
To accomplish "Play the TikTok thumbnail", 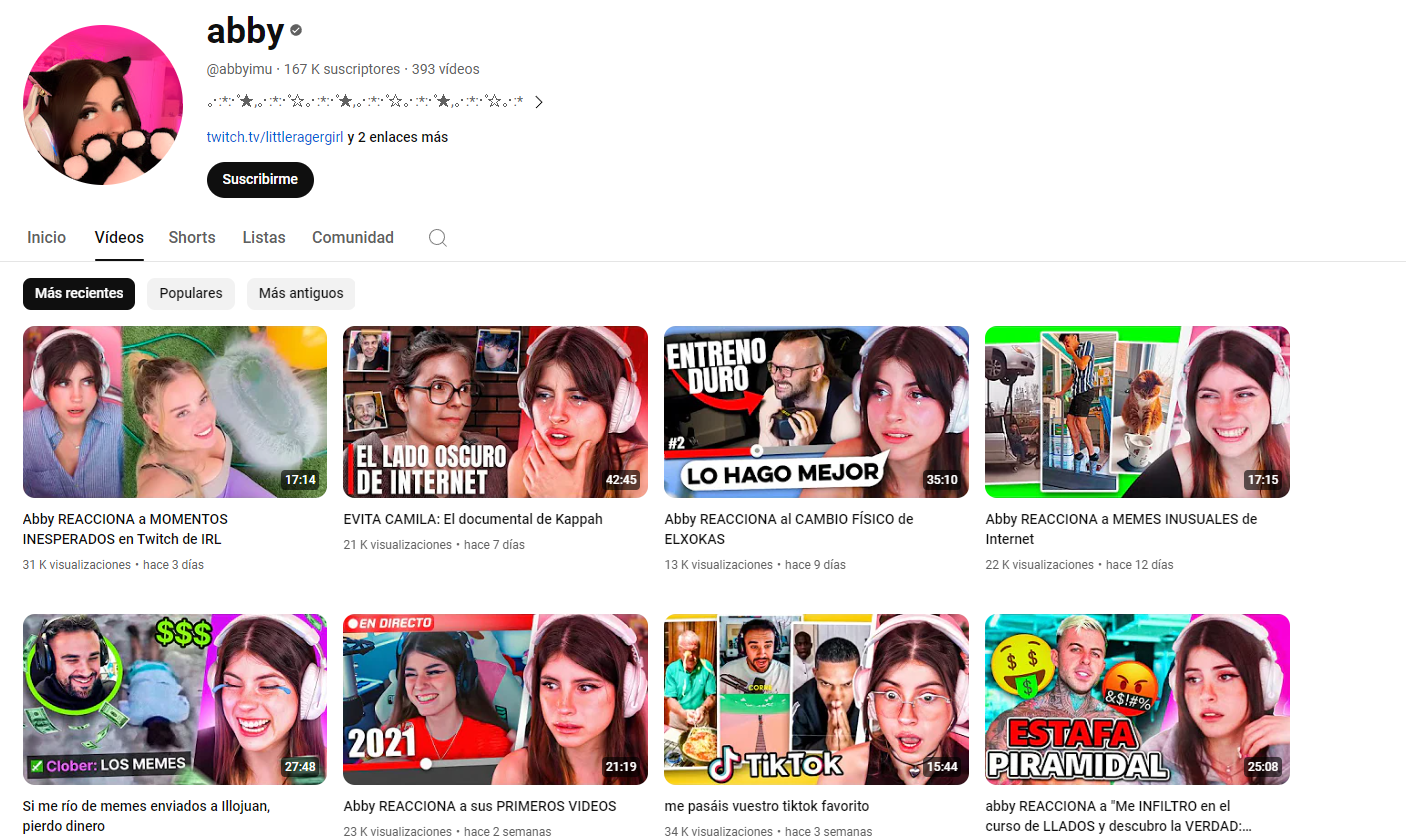I will (816, 699).
